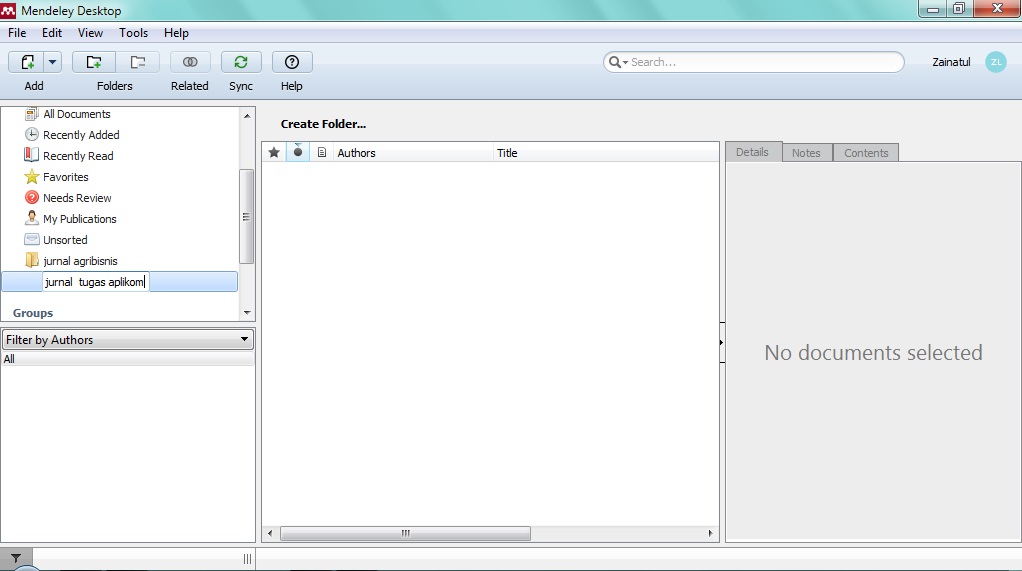Screen dimensions: 1022x571
Task: Click the Create Folder... heading
Action: coord(323,124)
